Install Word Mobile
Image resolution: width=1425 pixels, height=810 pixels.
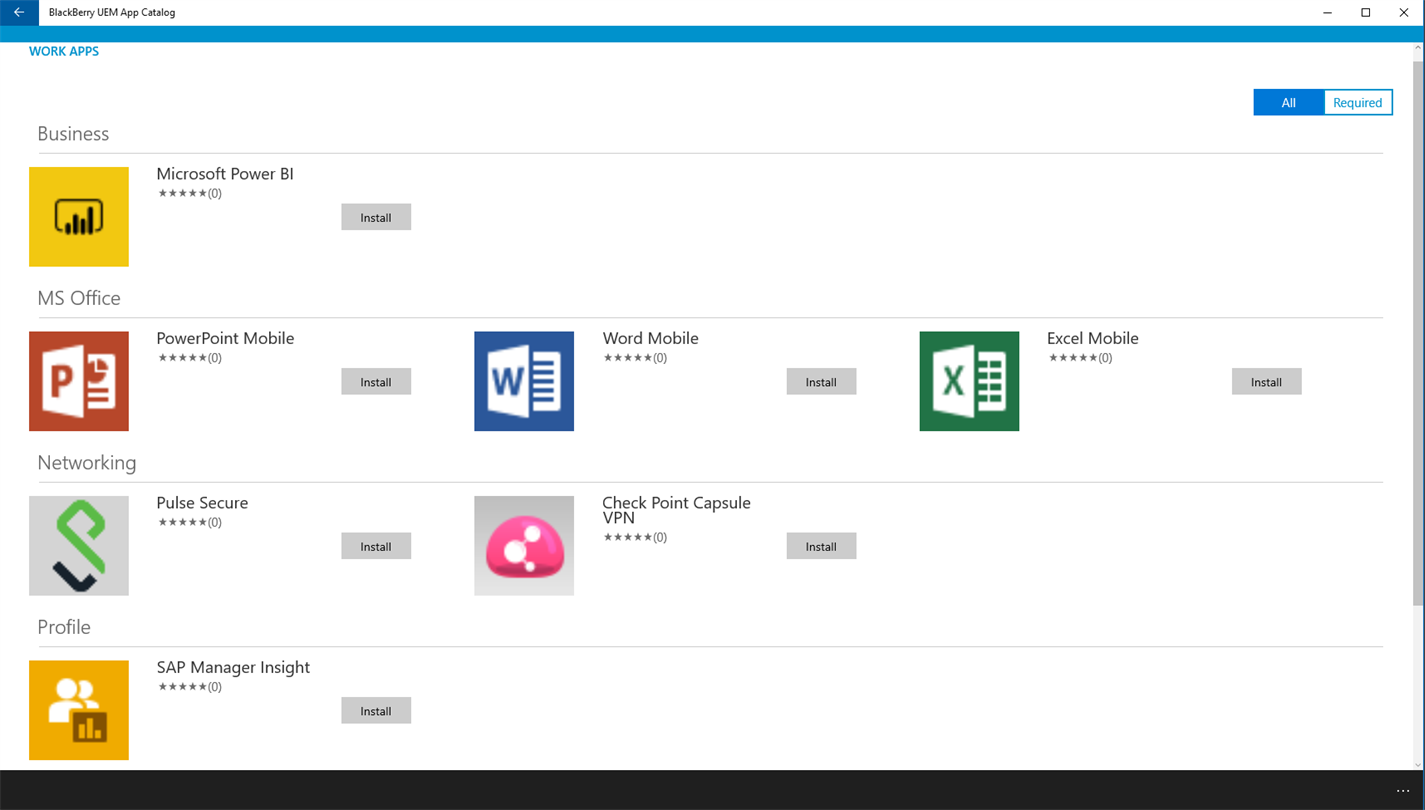point(821,382)
